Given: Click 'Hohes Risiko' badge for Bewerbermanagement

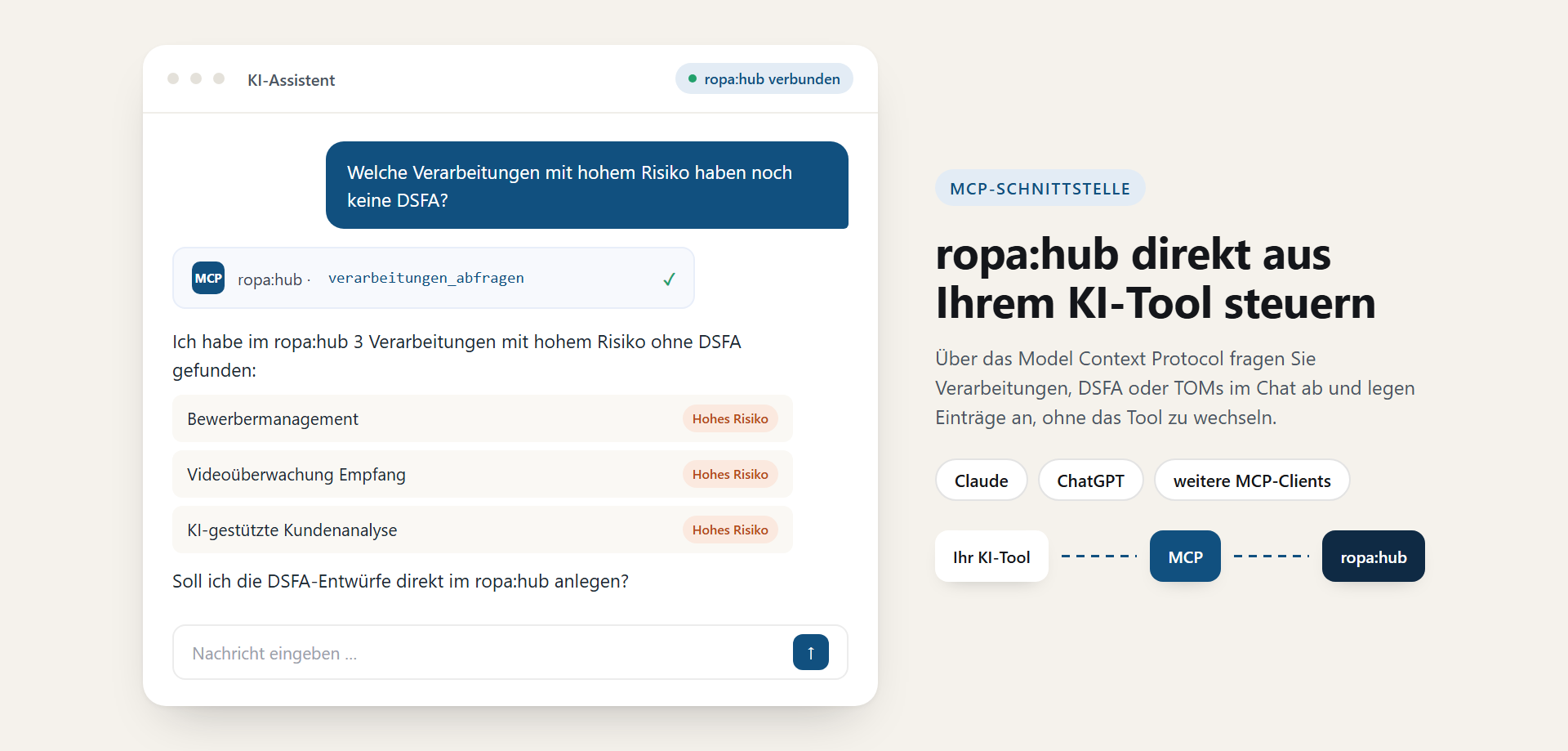Looking at the screenshot, I should pyautogui.click(x=730, y=418).
